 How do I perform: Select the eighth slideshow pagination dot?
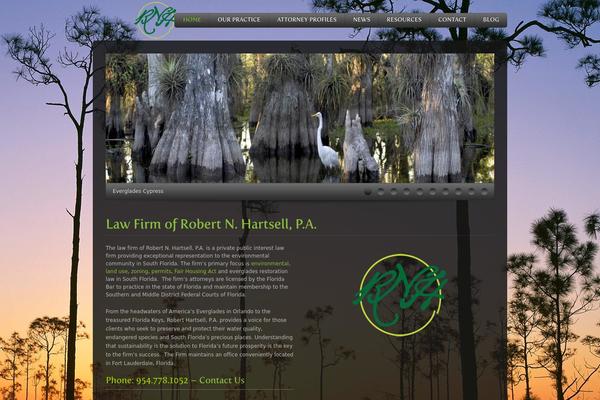(458, 191)
